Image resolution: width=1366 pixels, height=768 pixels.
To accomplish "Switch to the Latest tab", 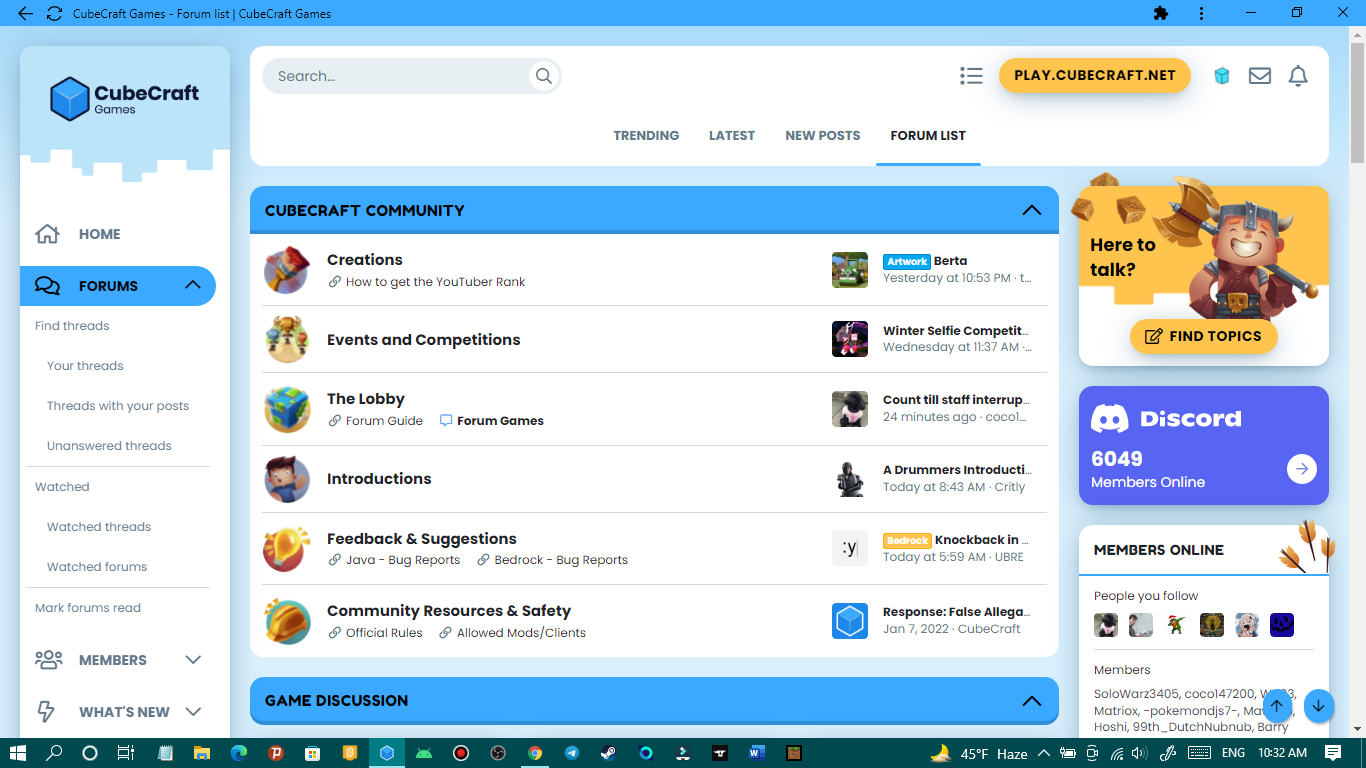I will 732,135.
